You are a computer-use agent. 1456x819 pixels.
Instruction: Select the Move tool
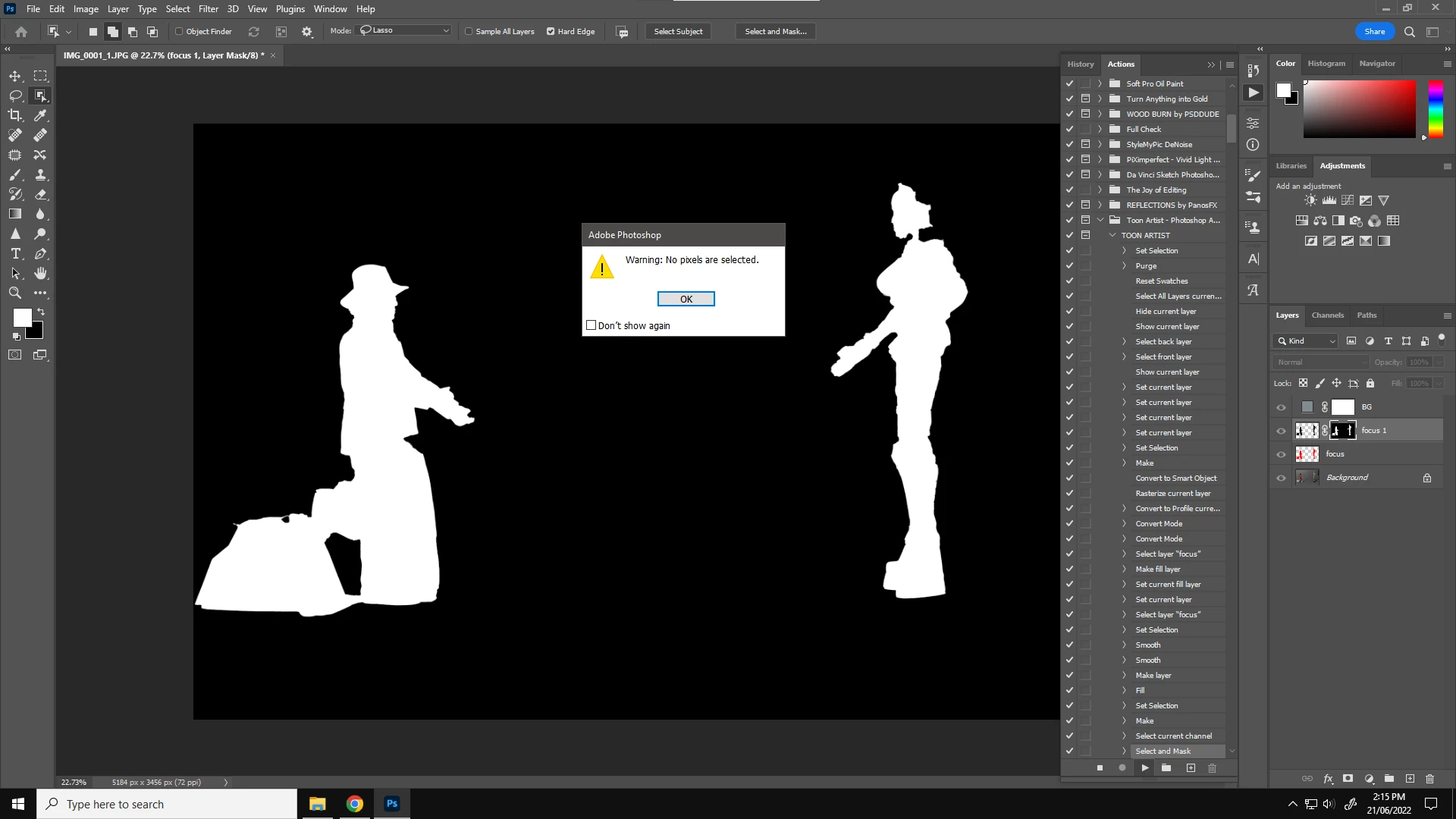[x=14, y=76]
